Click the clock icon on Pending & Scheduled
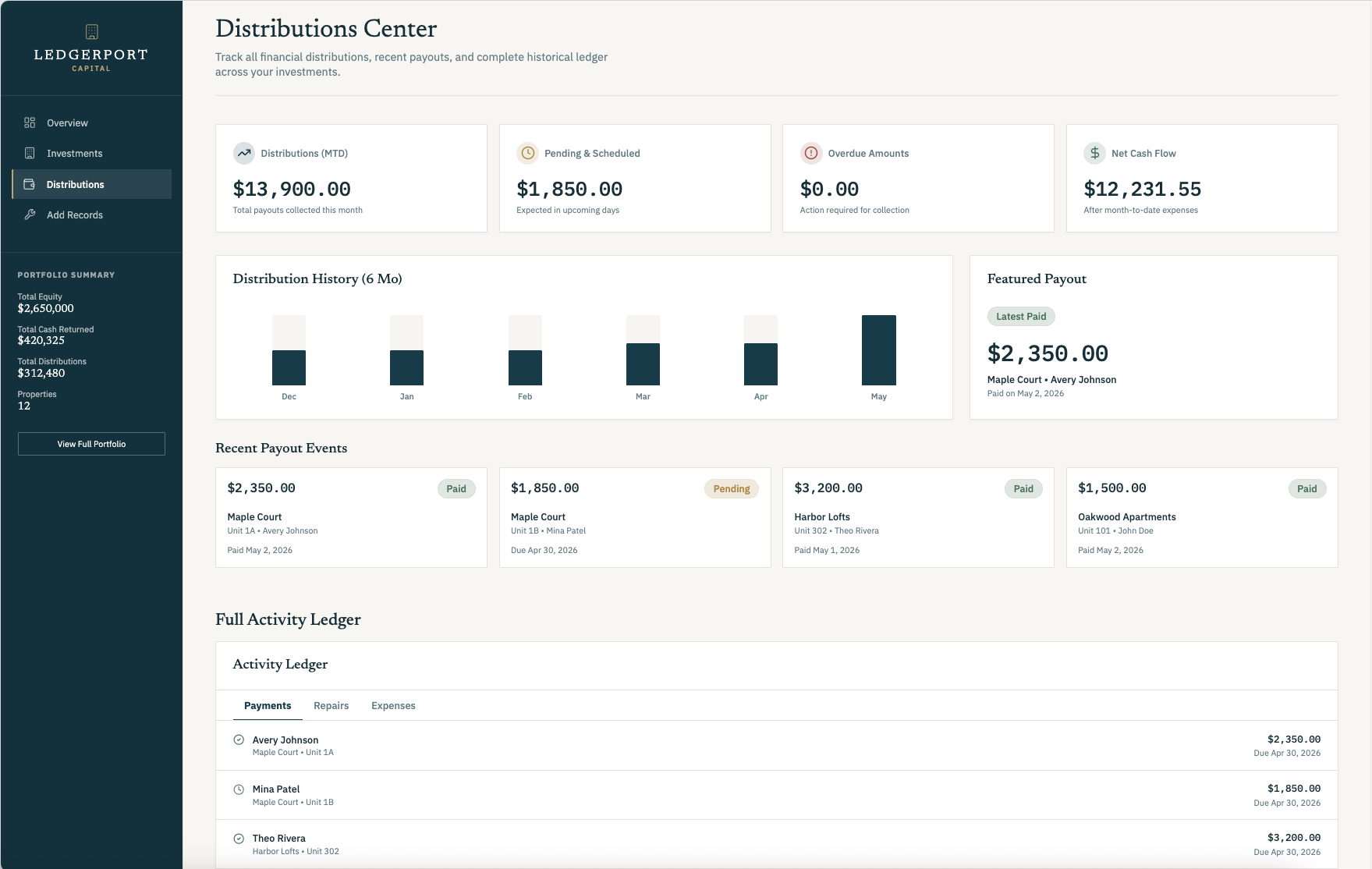Viewport: 1372px width, 869px height. pyautogui.click(x=528, y=153)
